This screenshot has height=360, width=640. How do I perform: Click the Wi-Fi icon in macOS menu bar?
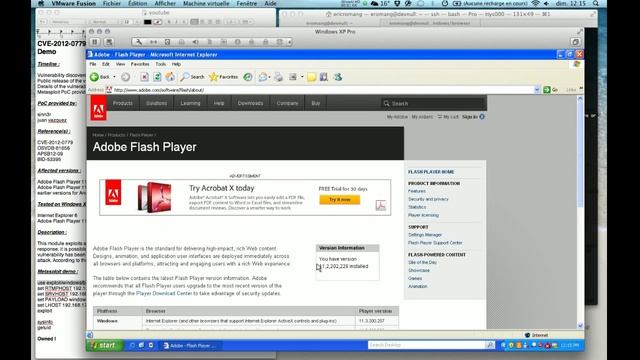(536, 3)
